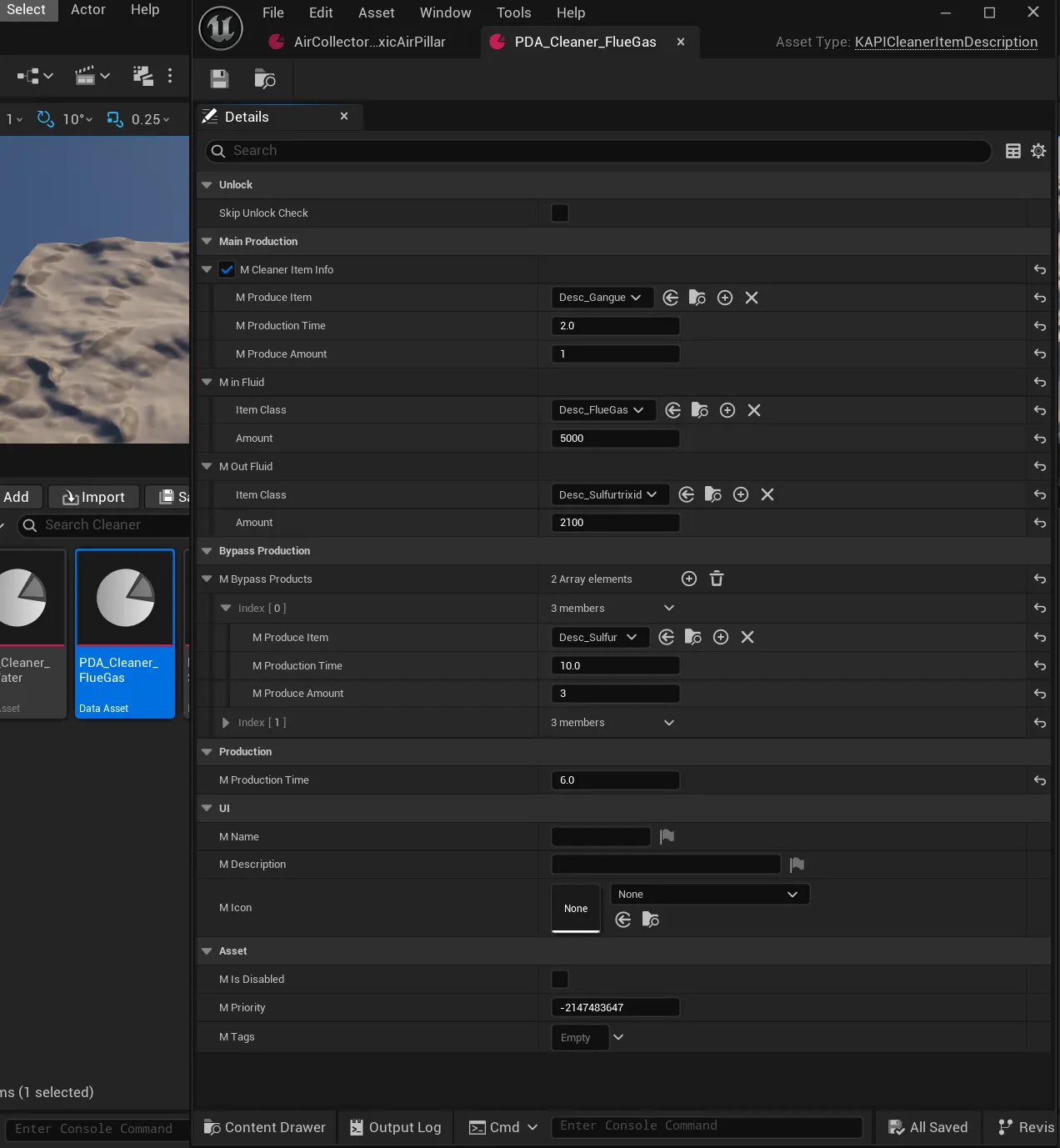Screen dimensions: 1060x1148
Task: Collapse the Main Production category
Action: coord(207,242)
